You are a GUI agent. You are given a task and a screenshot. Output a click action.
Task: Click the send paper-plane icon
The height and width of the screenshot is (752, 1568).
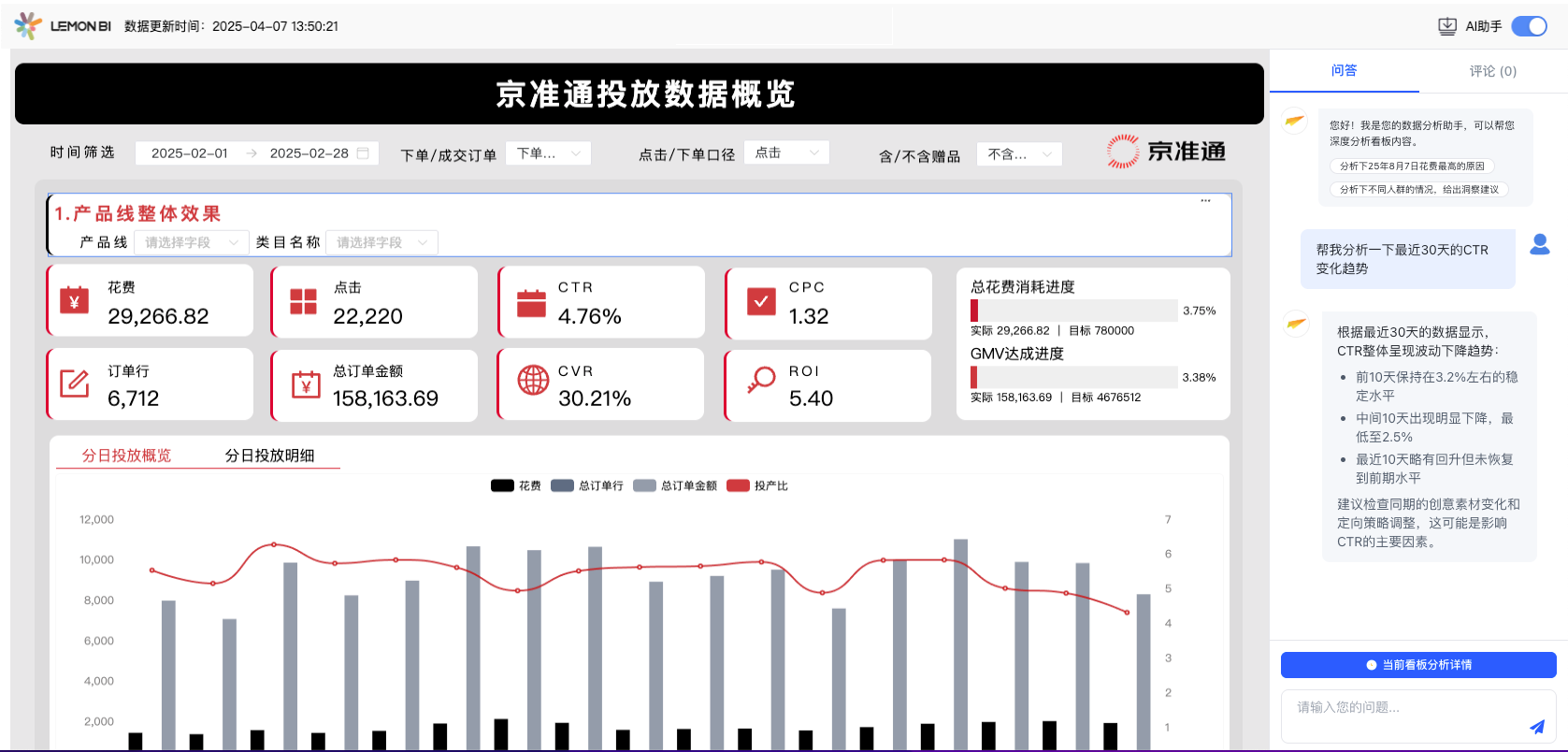click(x=1536, y=727)
